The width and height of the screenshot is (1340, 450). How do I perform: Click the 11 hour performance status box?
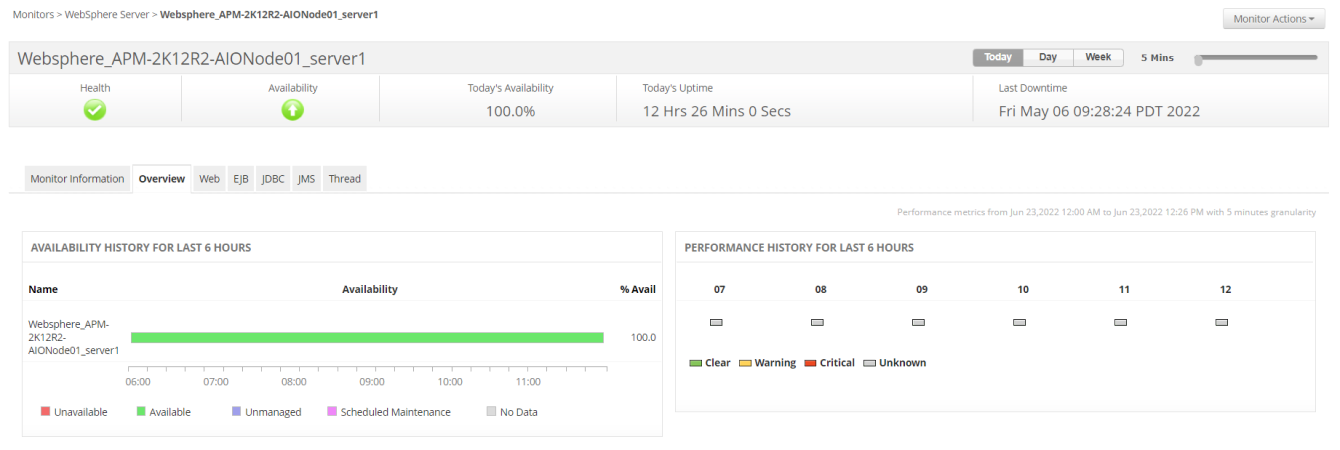[x=1120, y=323]
